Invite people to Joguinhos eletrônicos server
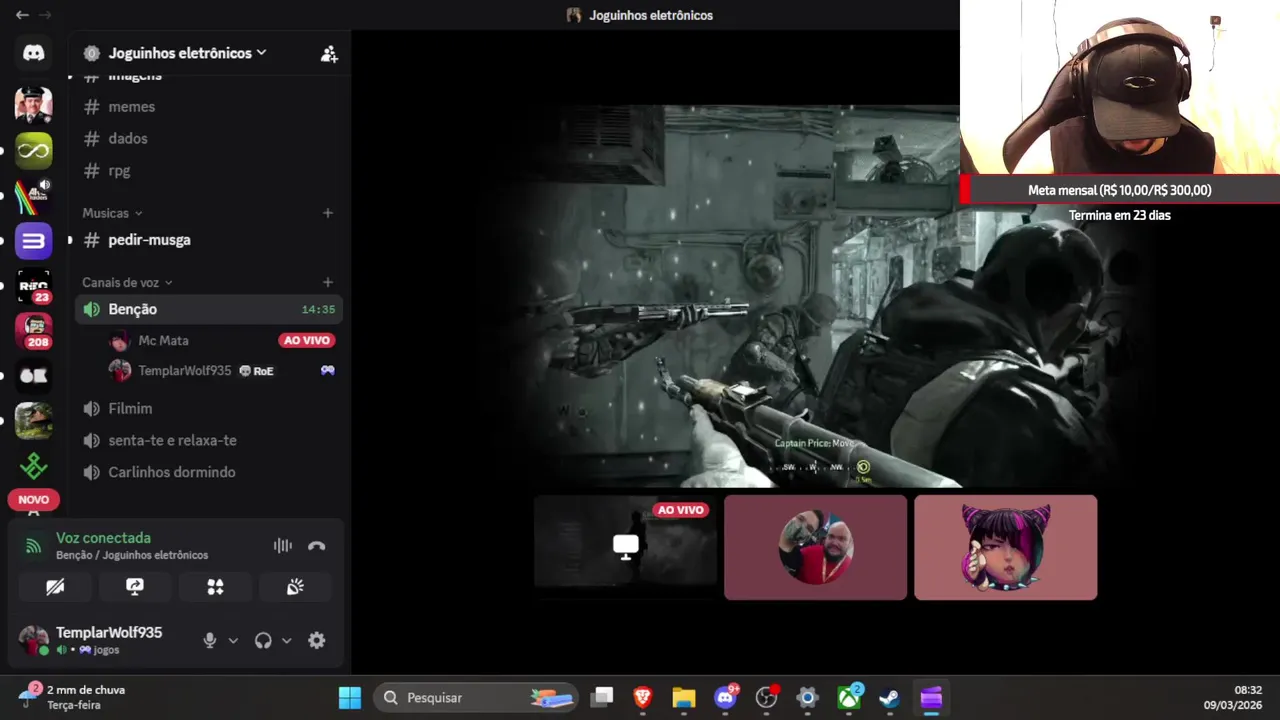The width and height of the screenshot is (1280, 720). (329, 54)
